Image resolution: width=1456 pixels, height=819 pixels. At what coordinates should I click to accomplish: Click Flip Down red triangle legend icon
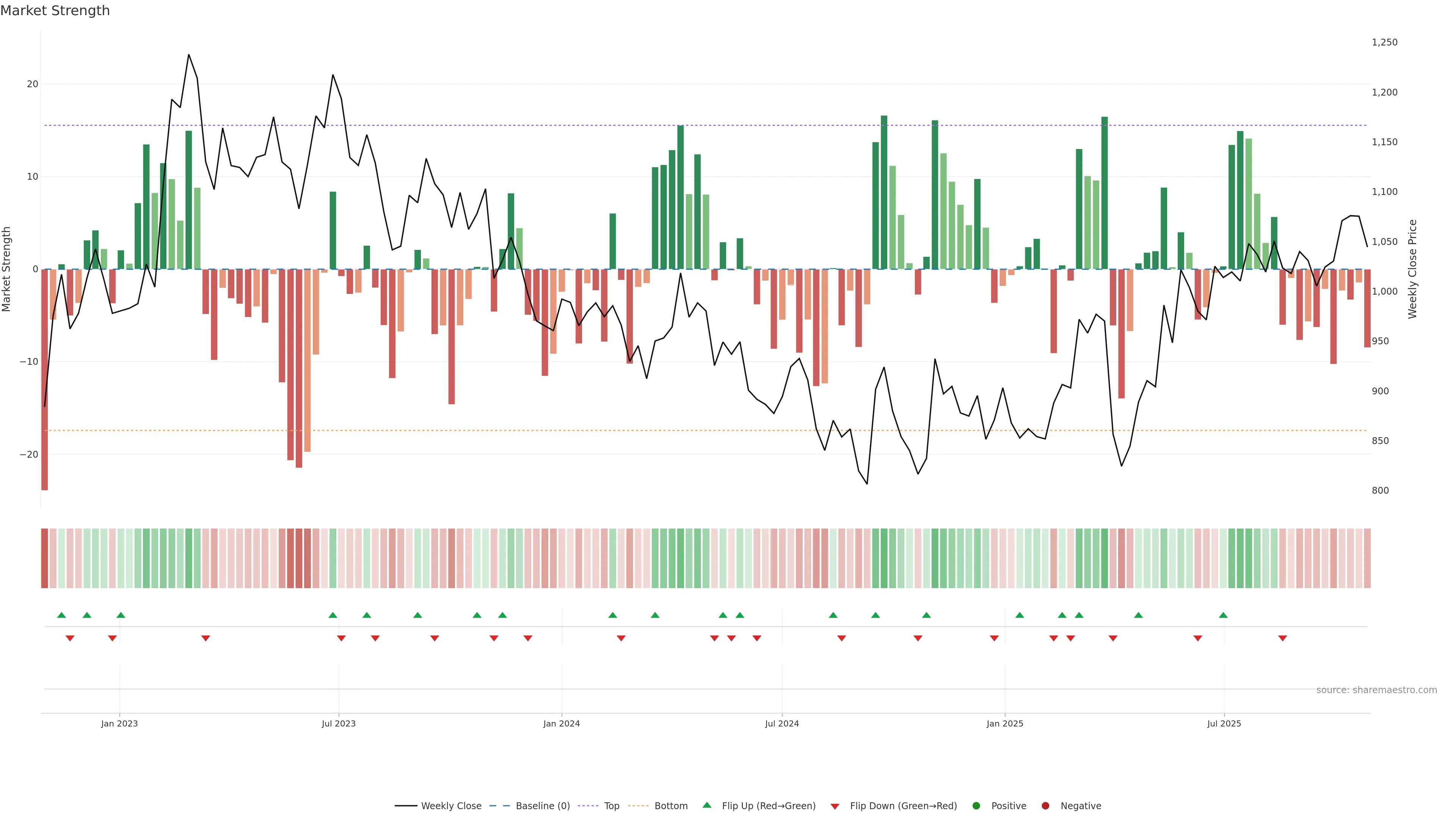pos(835,806)
